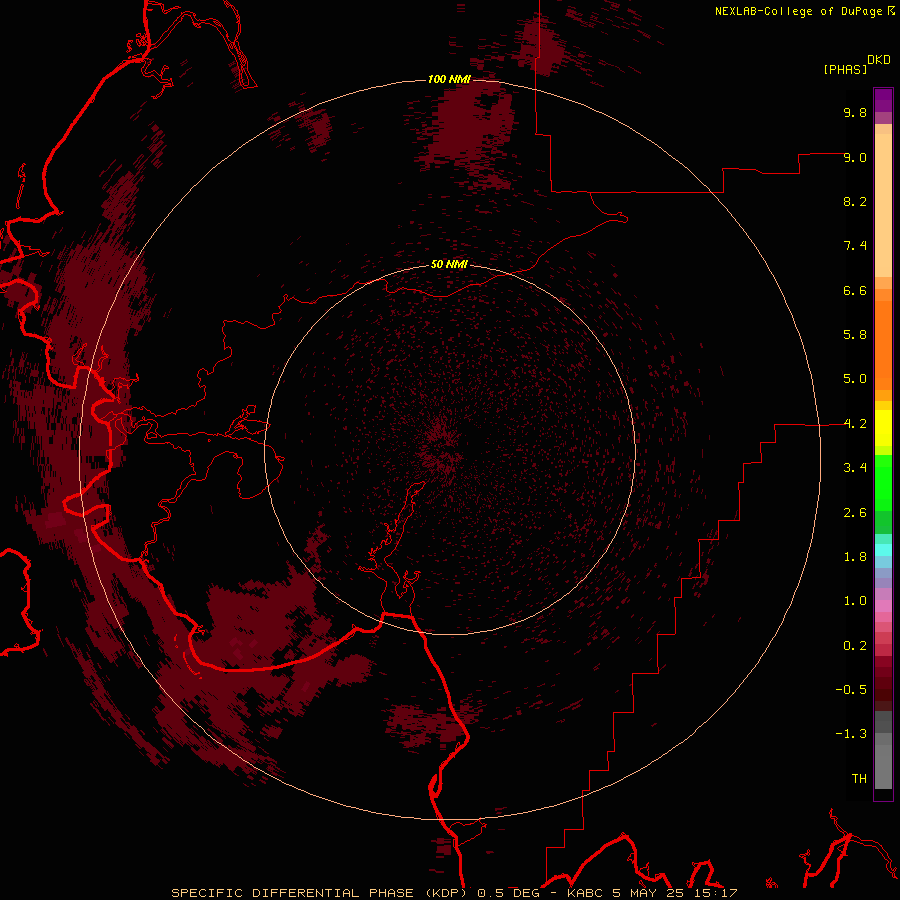Click the SPECIFIC DIFFERENTIAL PHASE (KDP) caption
This screenshot has width=900, height=900.
321,893
